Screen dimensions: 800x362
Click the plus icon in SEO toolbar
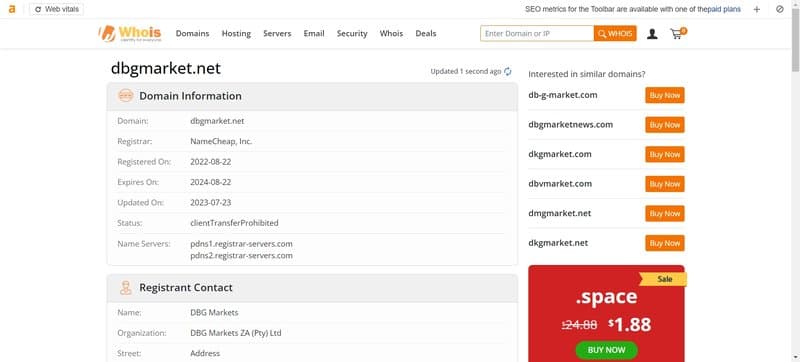pyautogui.click(x=757, y=9)
